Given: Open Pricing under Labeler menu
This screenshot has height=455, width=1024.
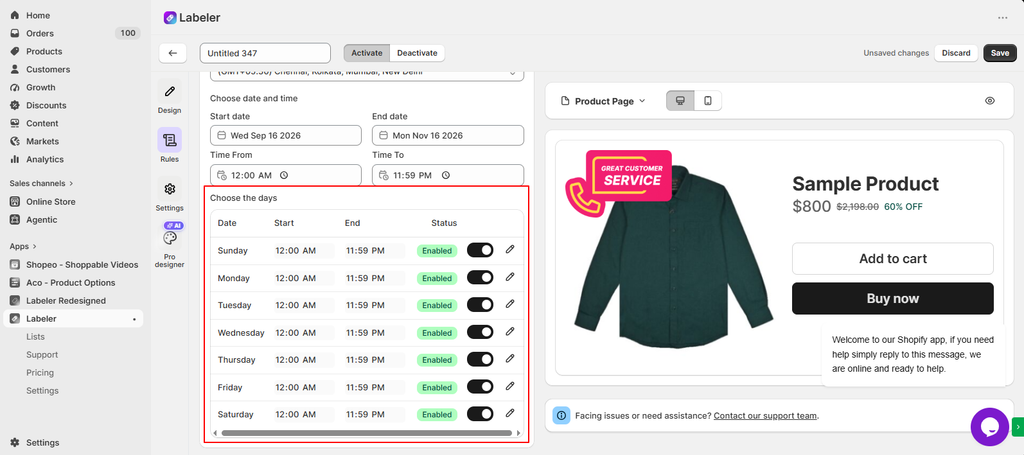Looking at the screenshot, I should [40, 373].
